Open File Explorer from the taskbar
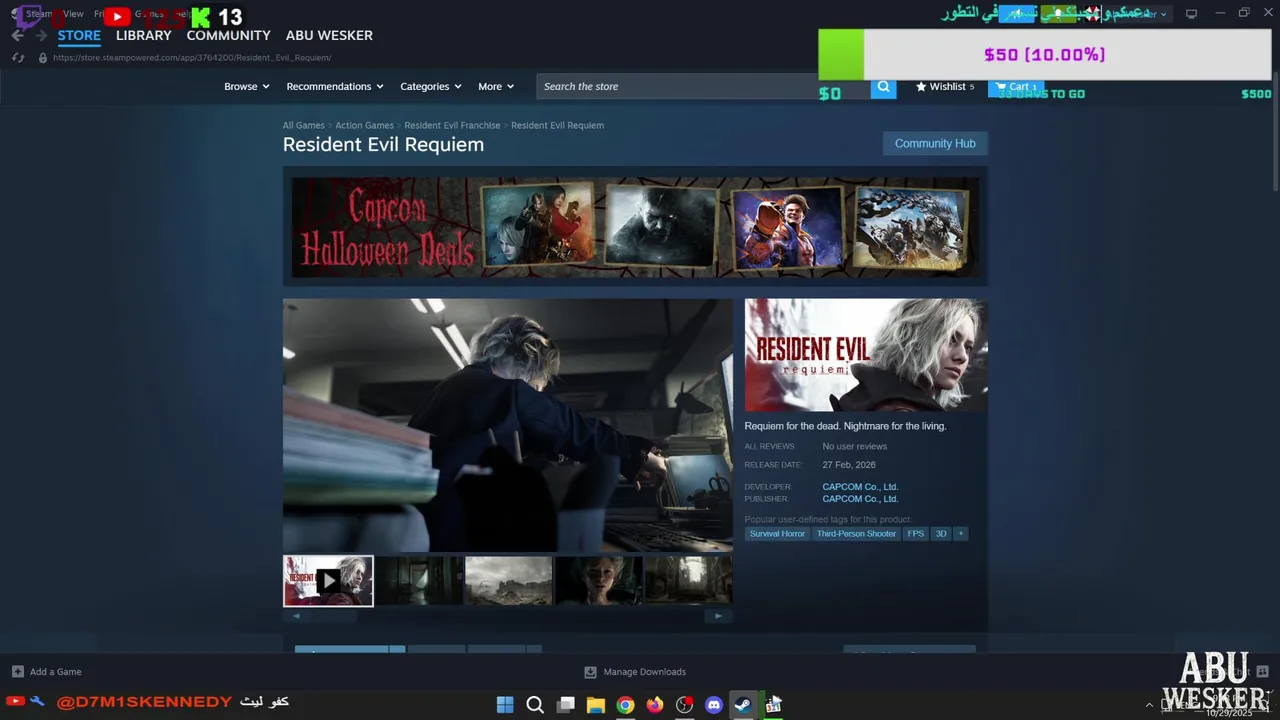This screenshot has width=1280, height=720. 595,705
